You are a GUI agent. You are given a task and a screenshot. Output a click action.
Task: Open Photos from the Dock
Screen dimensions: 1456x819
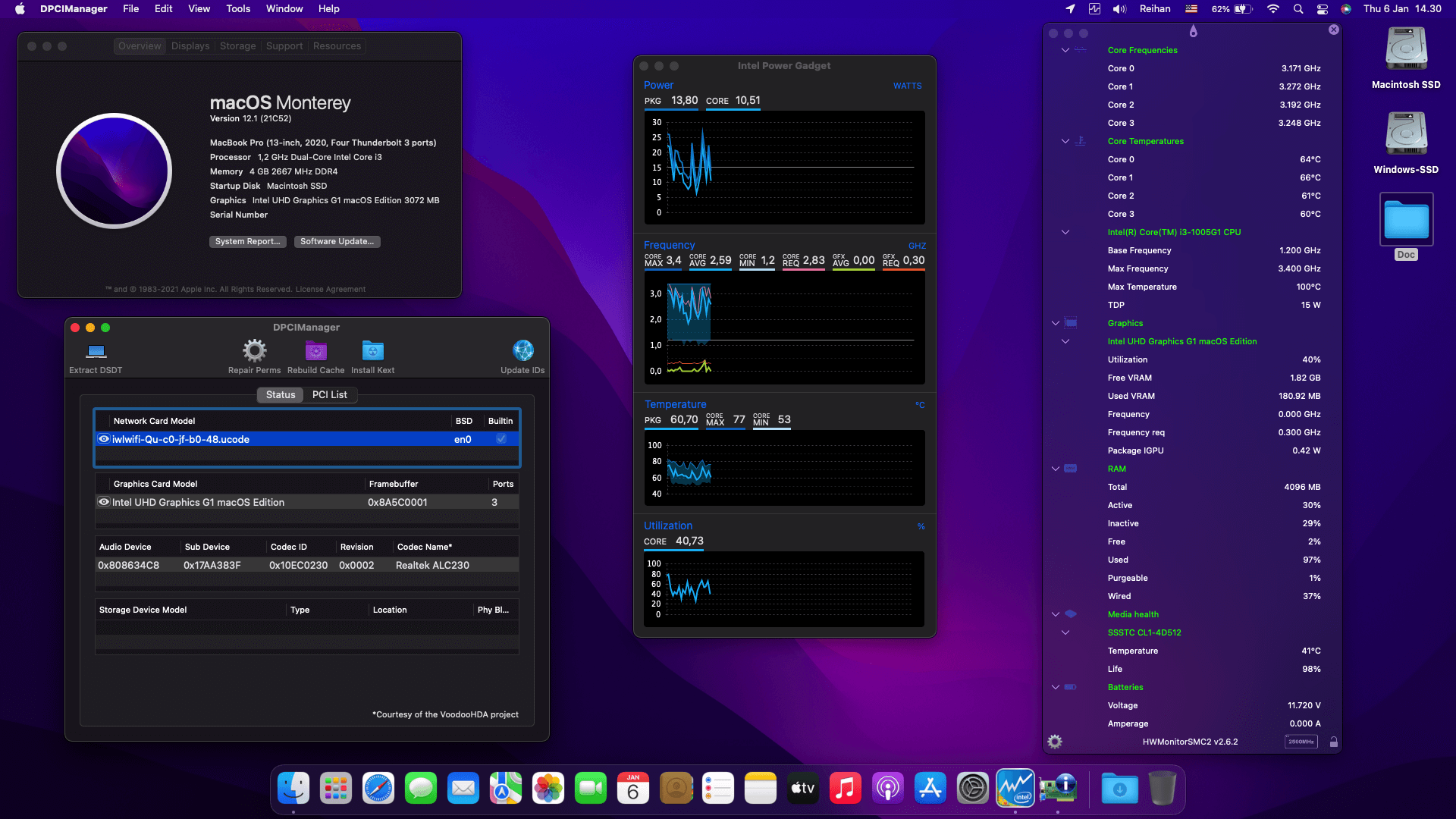pos(548,789)
